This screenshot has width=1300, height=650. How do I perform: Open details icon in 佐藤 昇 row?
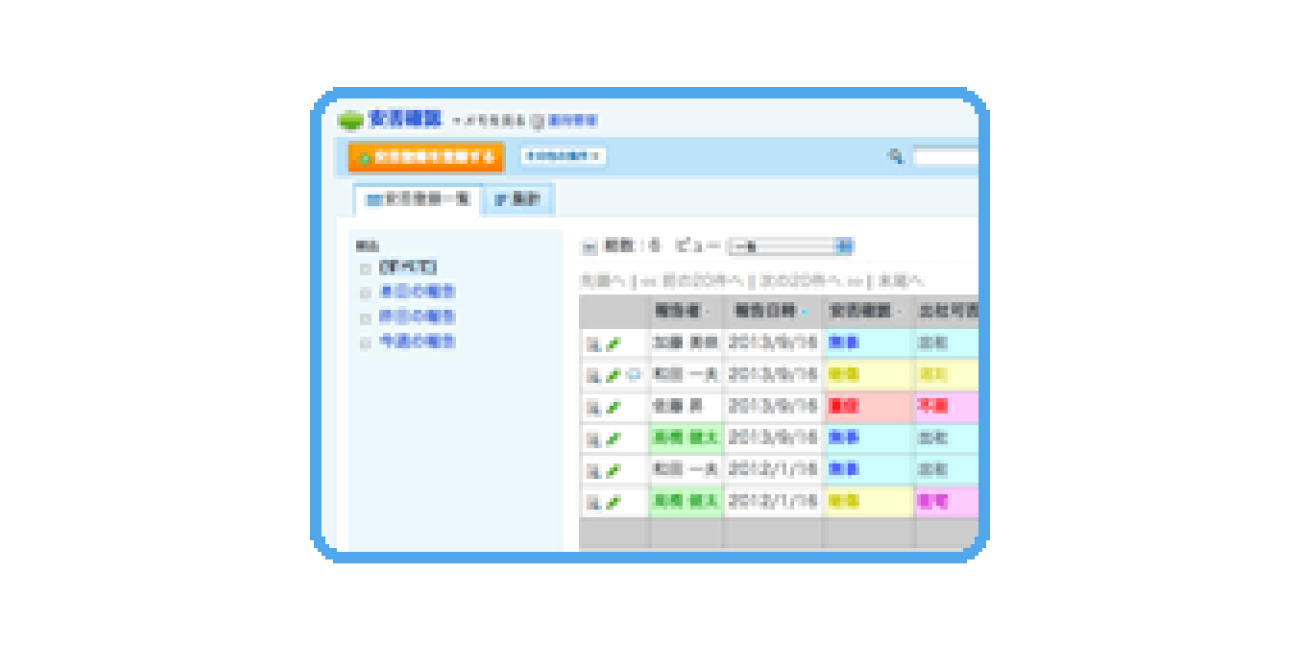click(x=593, y=408)
